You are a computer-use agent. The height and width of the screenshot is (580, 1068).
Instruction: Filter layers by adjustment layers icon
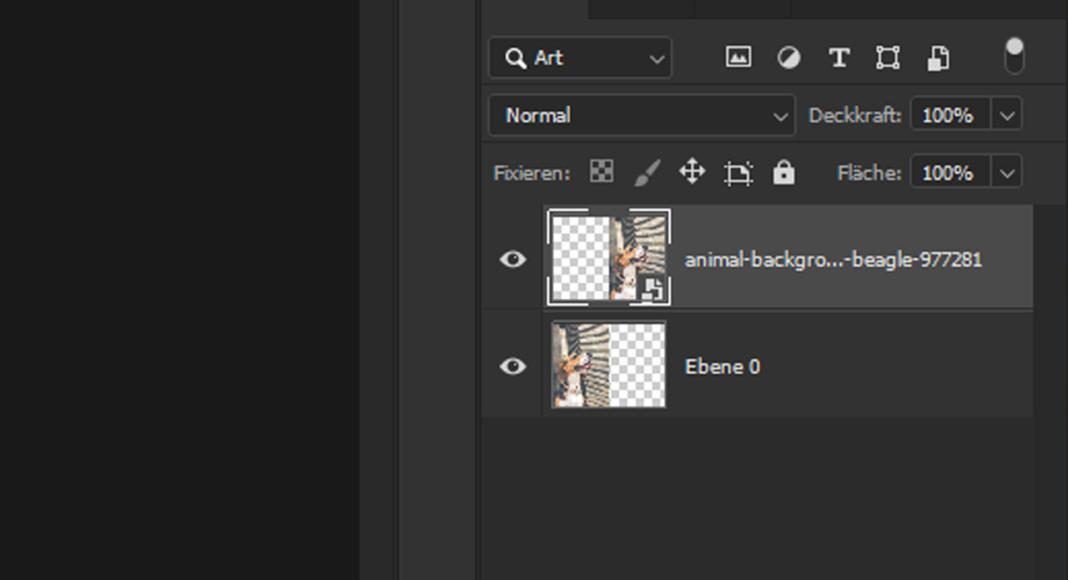(x=789, y=58)
